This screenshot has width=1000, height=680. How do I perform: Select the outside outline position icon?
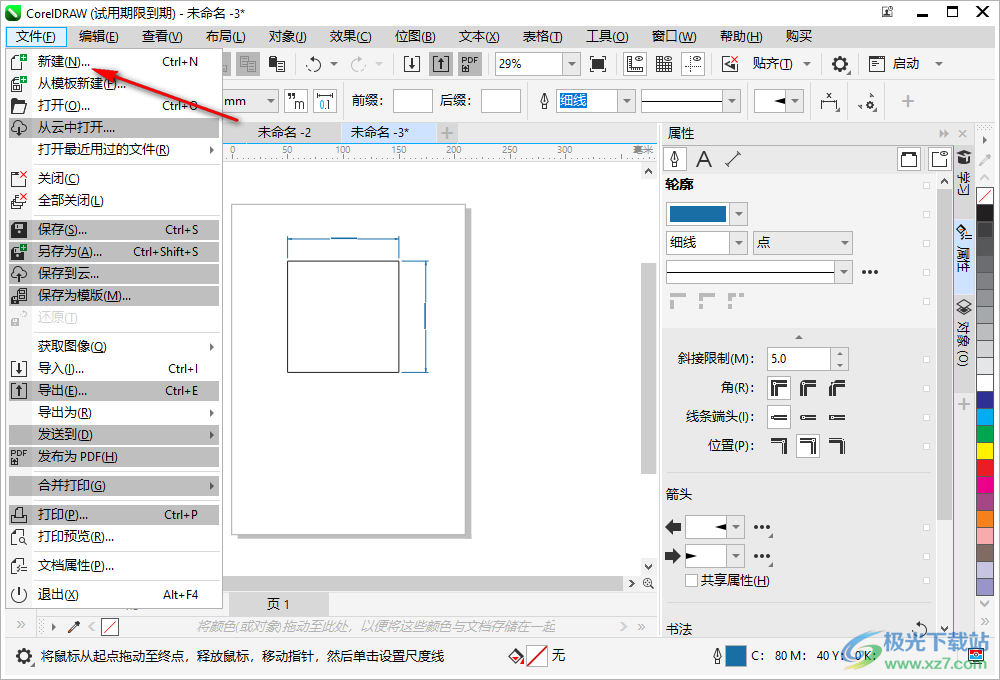click(x=779, y=446)
